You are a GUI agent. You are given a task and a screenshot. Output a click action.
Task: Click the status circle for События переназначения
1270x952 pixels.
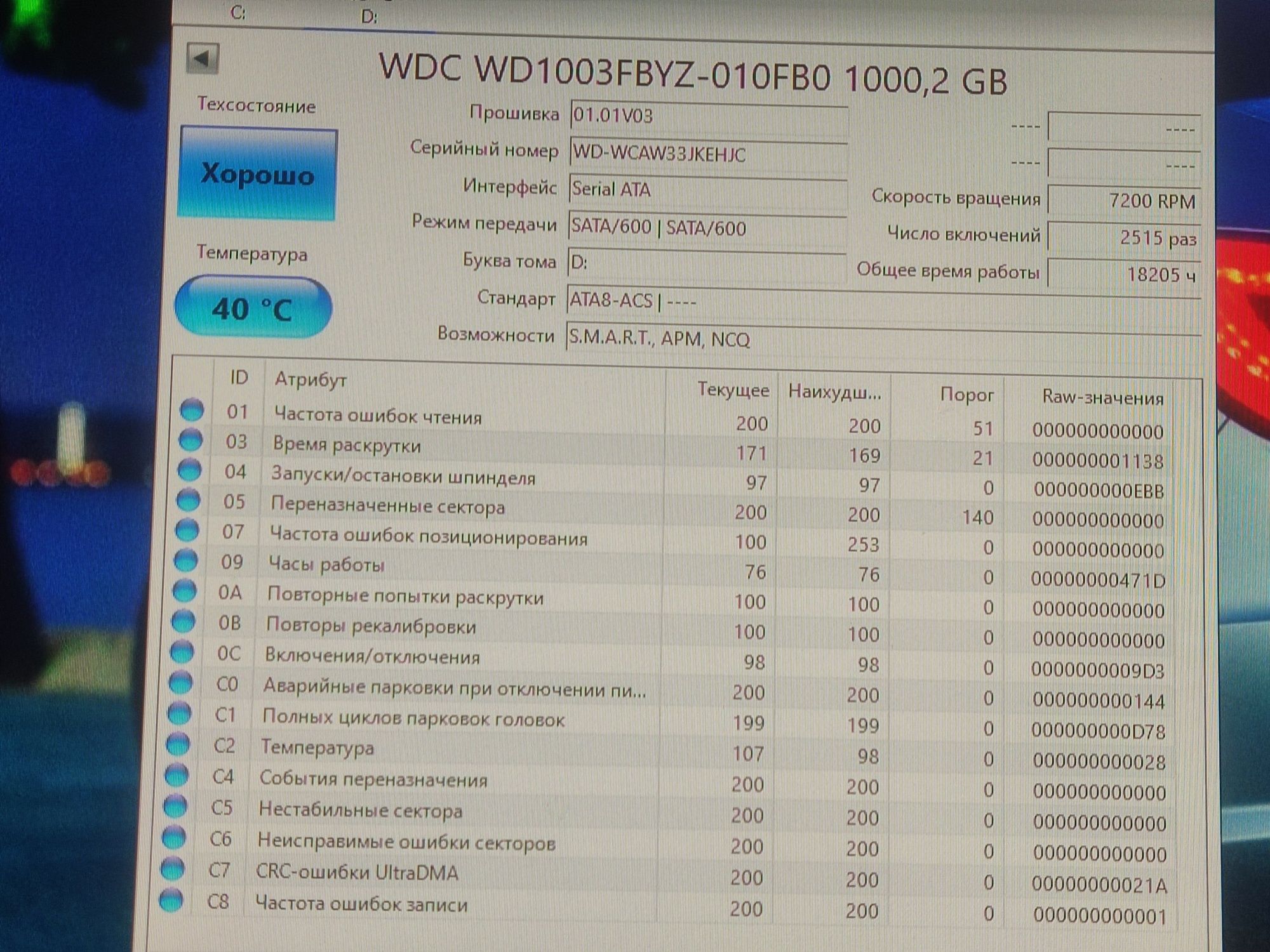click(177, 774)
